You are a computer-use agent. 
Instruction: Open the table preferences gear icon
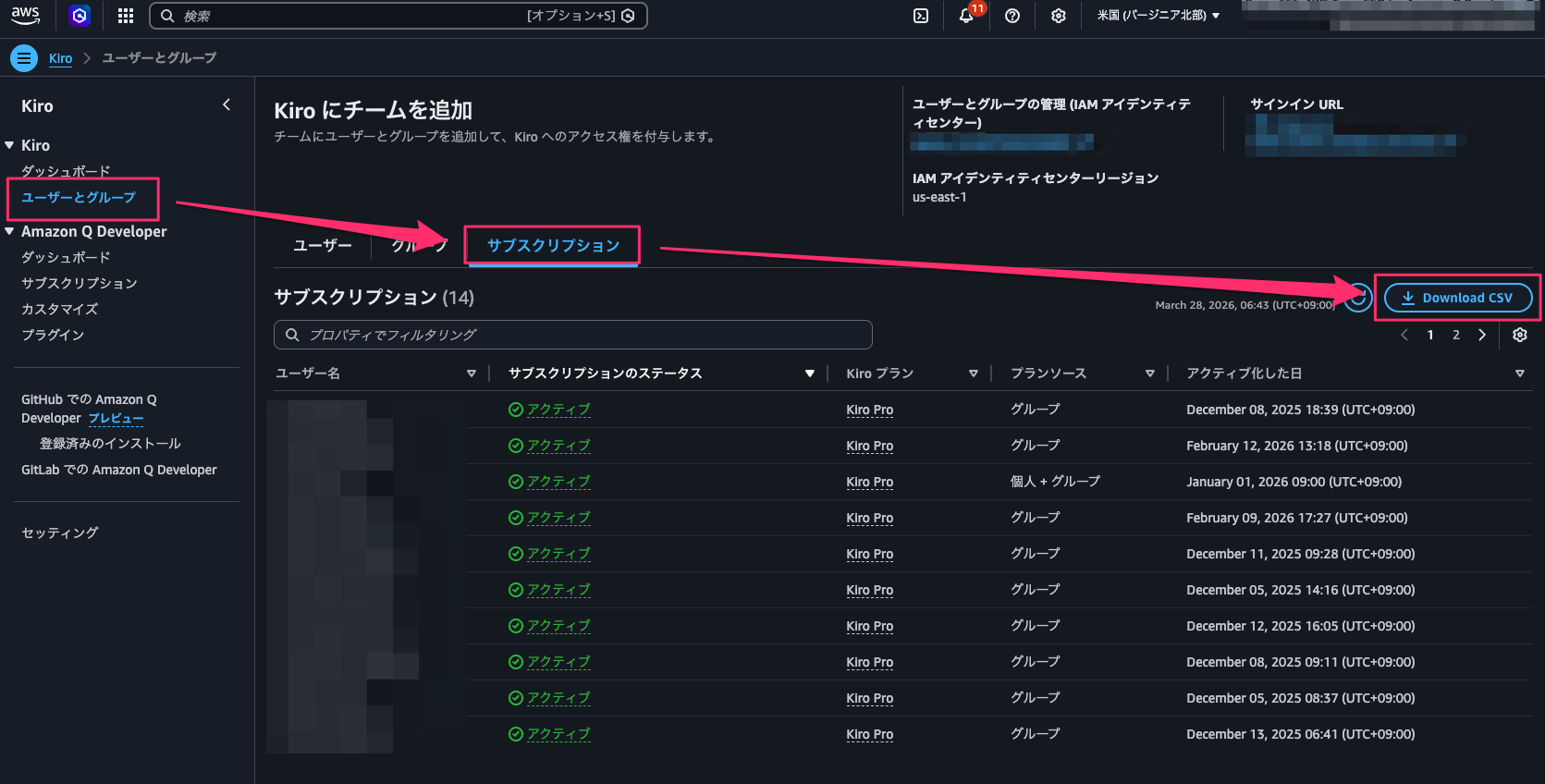(x=1519, y=335)
